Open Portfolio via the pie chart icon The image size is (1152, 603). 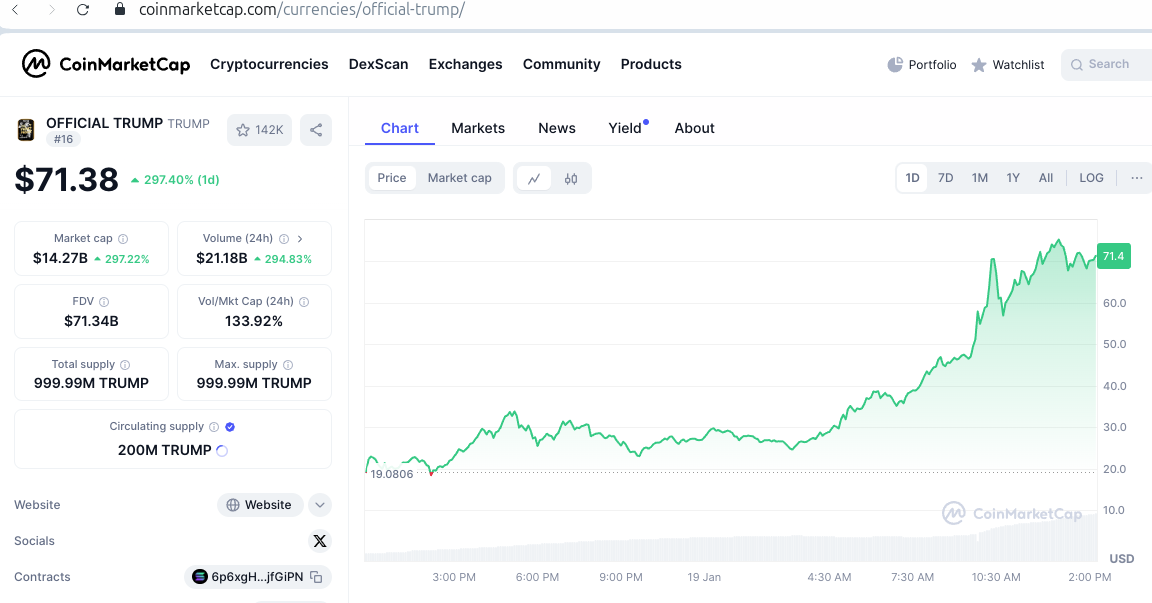(x=895, y=65)
